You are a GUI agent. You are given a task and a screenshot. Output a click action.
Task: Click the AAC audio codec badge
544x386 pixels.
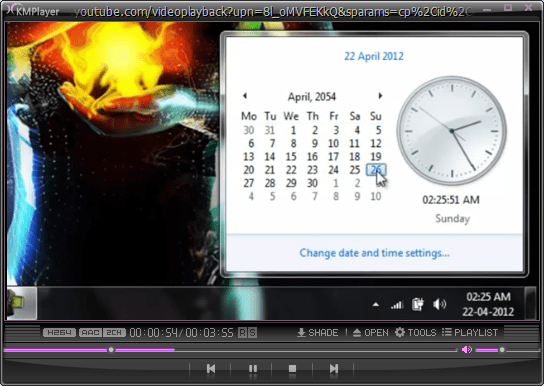click(x=91, y=333)
